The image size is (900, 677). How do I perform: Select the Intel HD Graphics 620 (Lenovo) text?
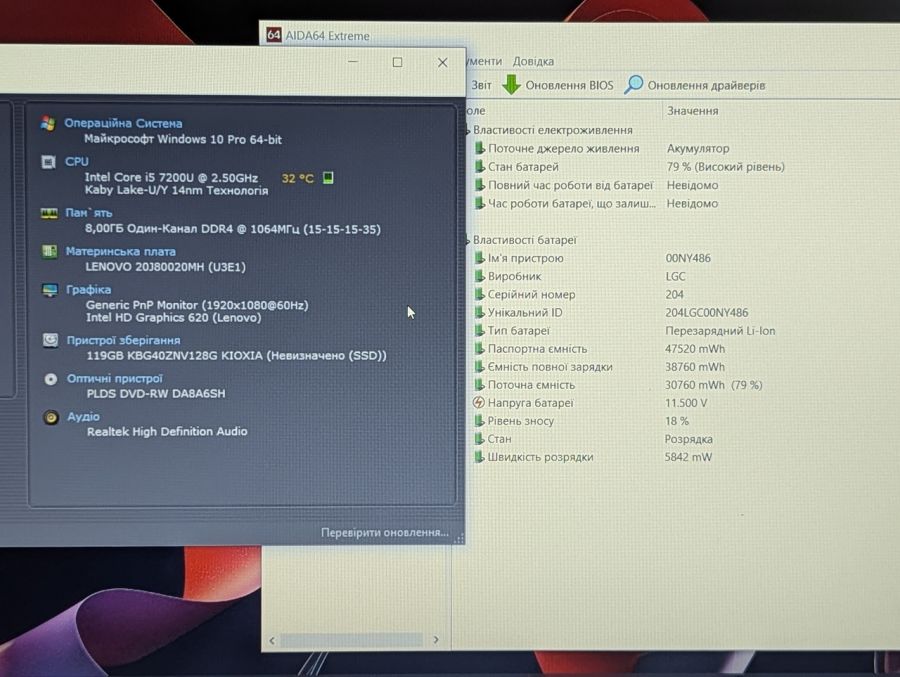173,318
